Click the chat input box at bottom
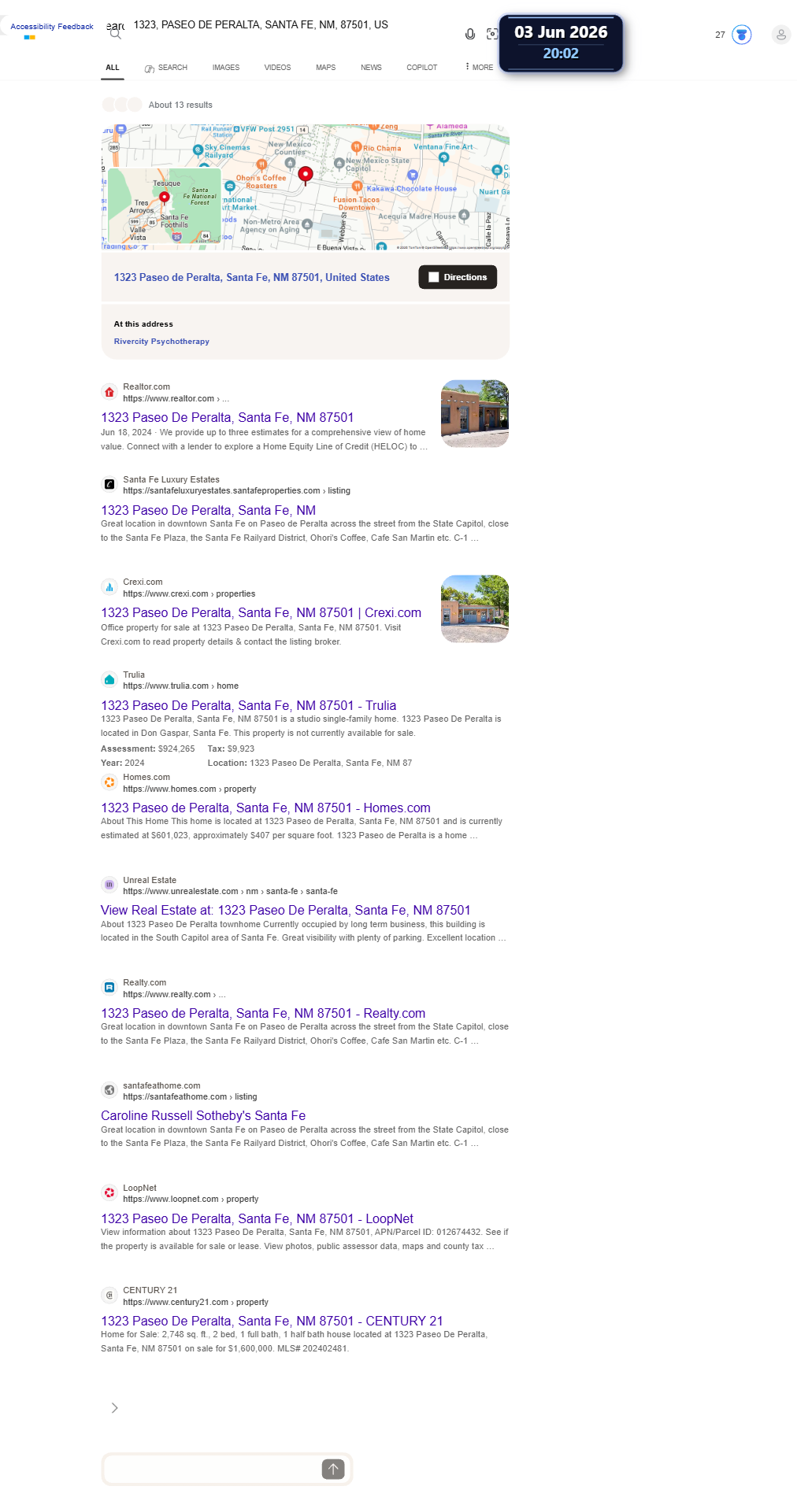 point(213,1469)
